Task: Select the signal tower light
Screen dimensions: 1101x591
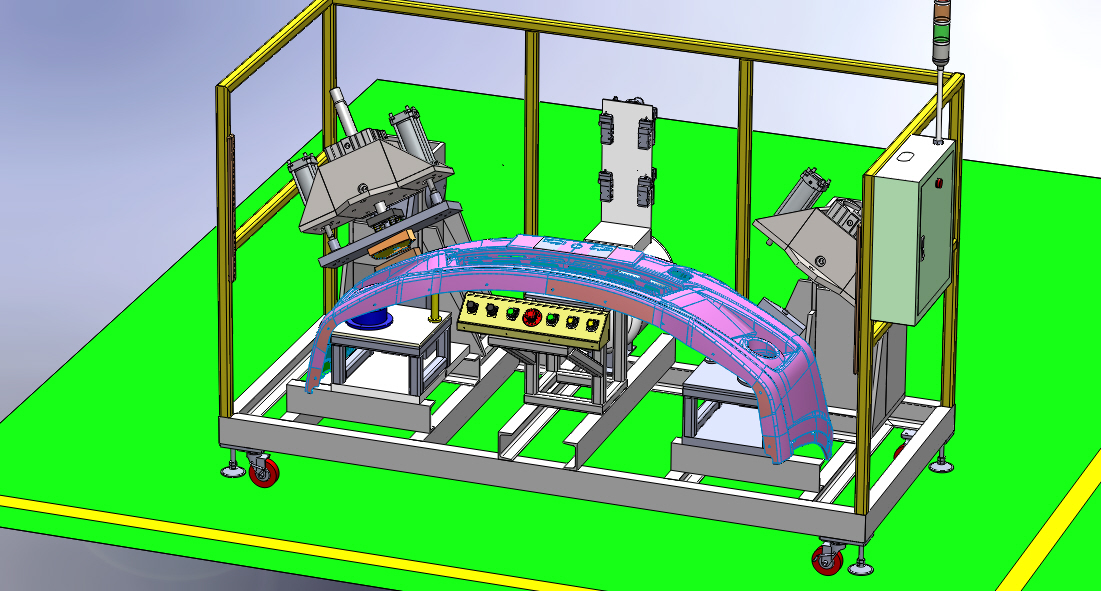Action: (940, 32)
